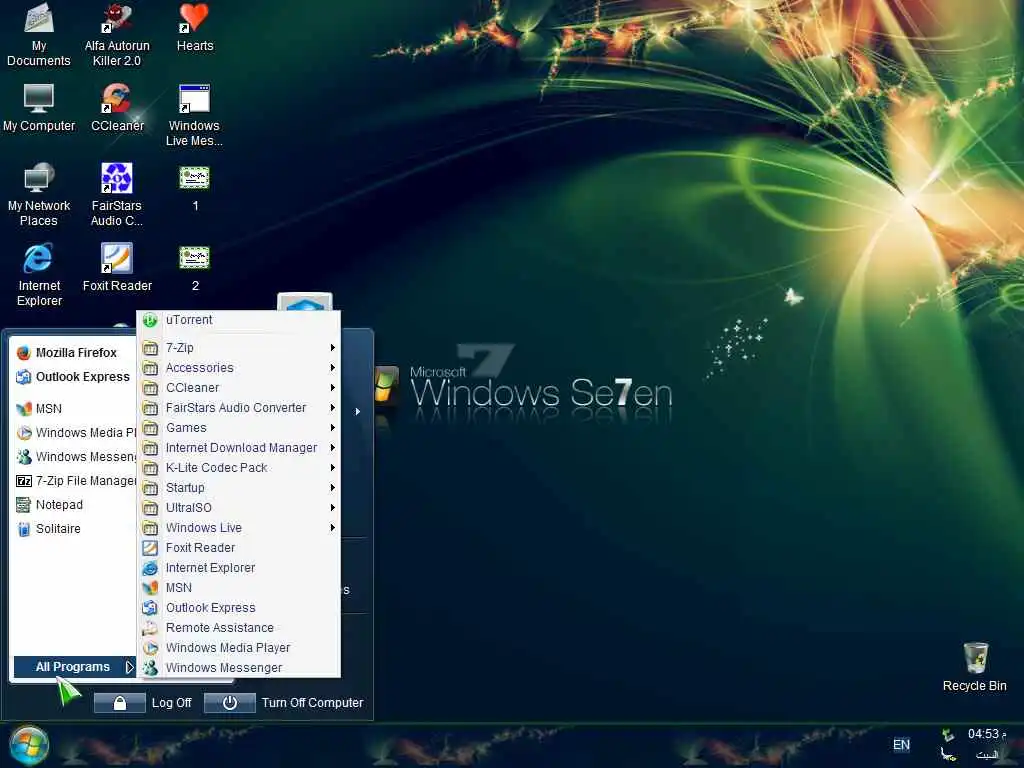Launch Solitaire from Start menu
Screen dimensions: 1024x768
click(72, 529)
